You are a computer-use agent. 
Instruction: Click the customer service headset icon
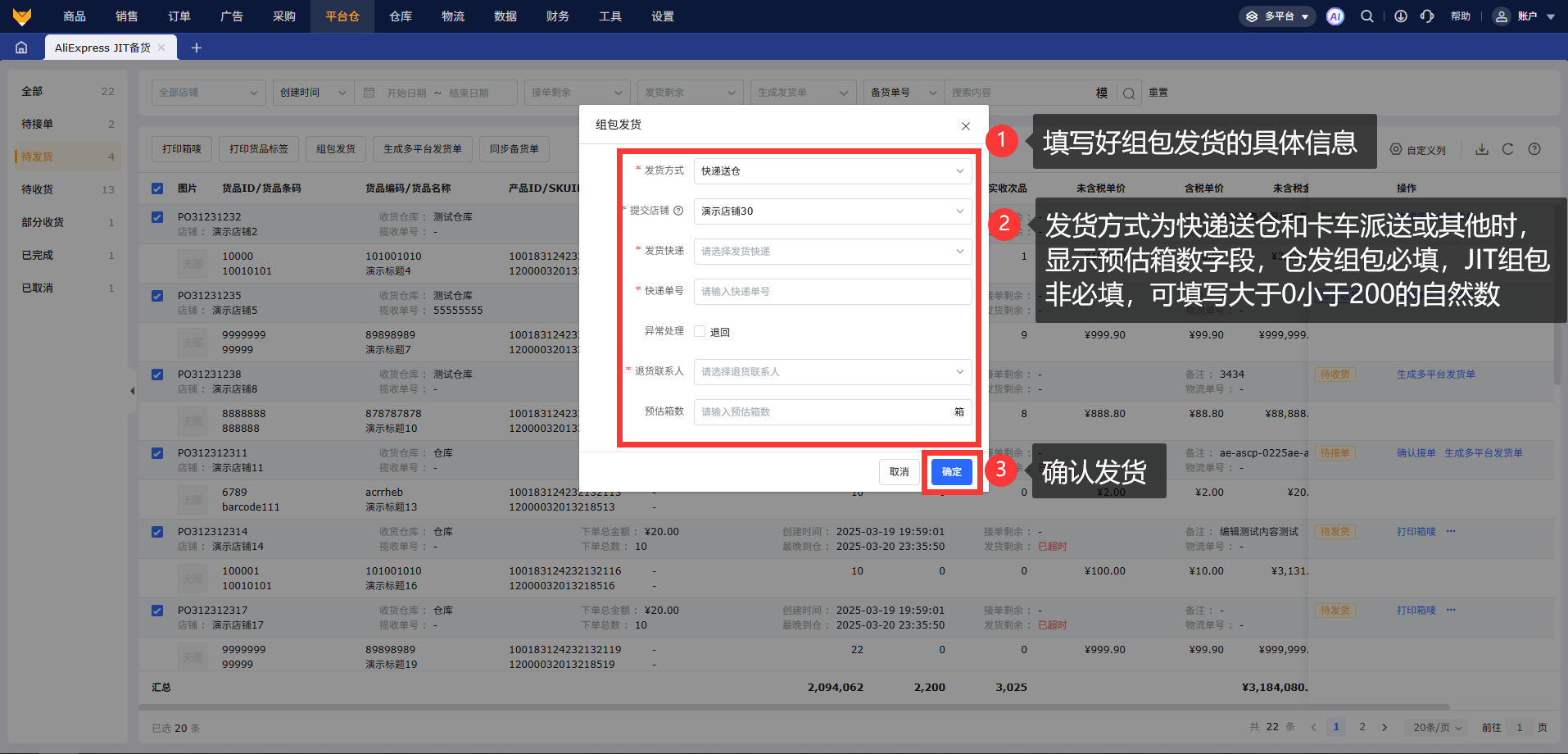[x=1427, y=16]
